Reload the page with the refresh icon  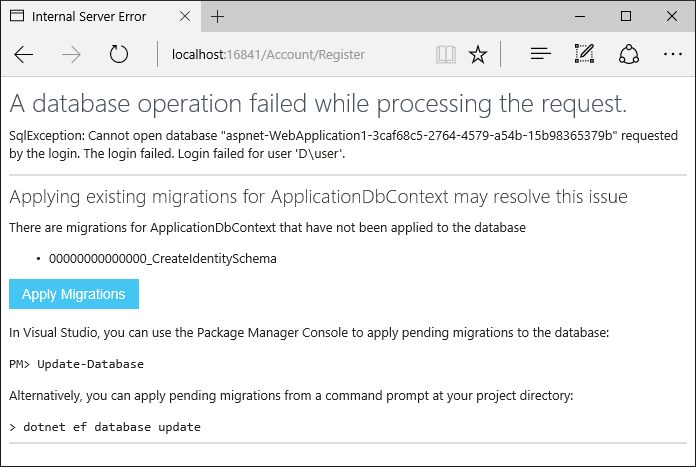(119, 54)
